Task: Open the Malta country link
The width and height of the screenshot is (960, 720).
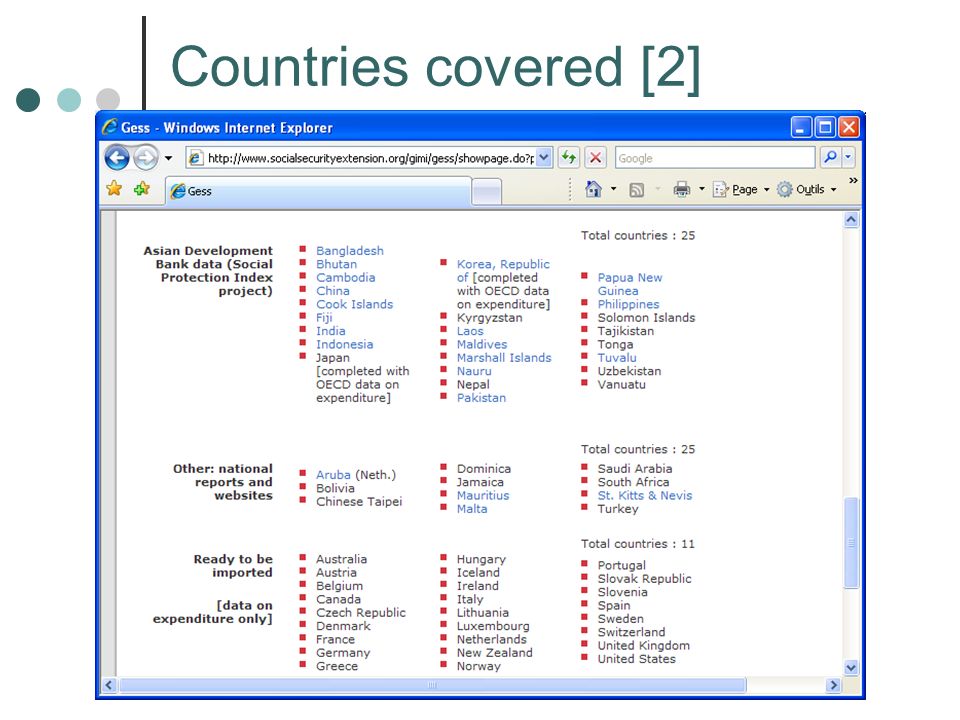Action: tap(472, 509)
